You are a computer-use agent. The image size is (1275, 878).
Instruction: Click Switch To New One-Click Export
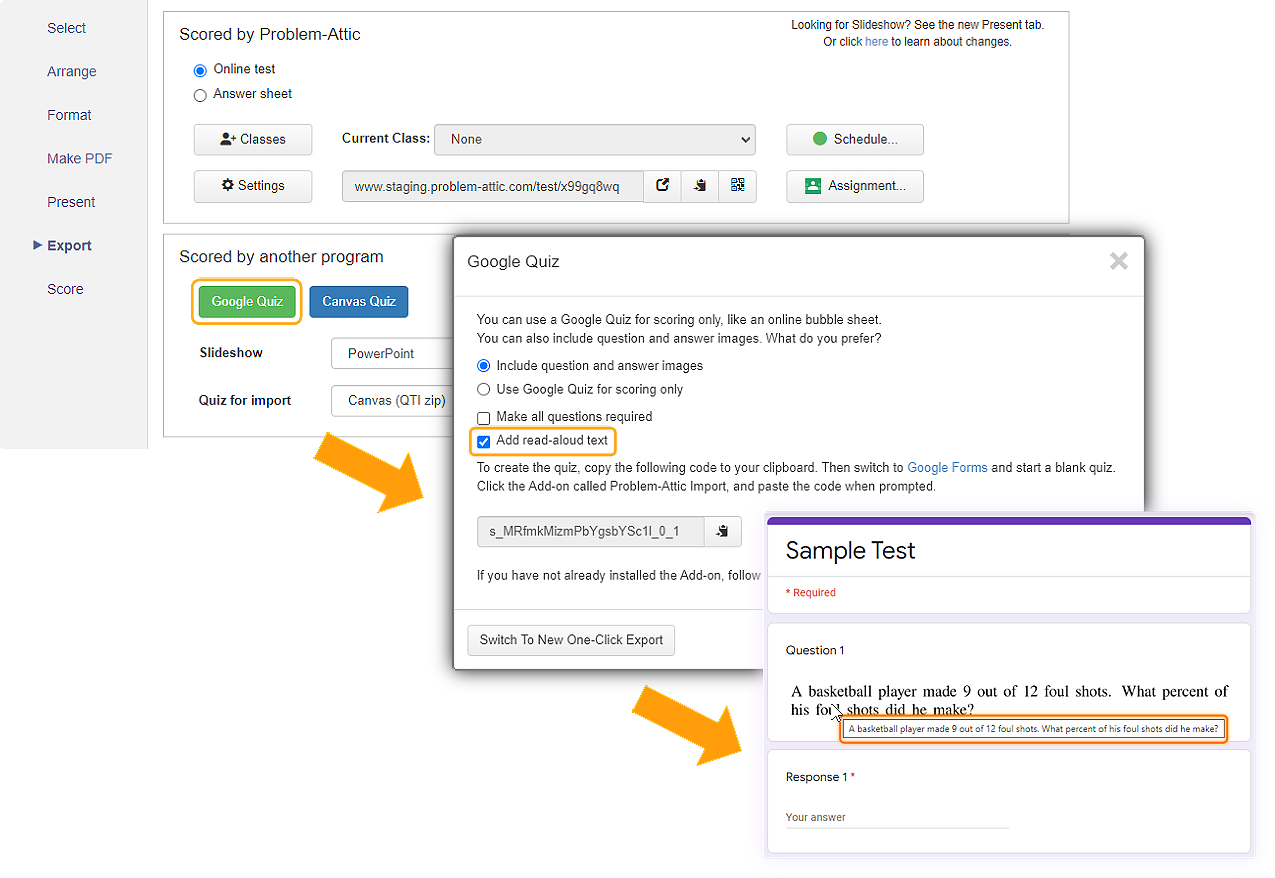point(571,640)
